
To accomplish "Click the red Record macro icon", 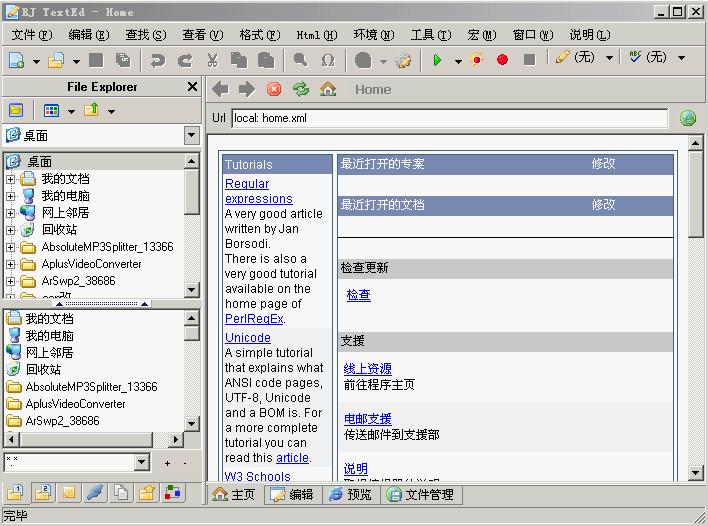I will click(x=502, y=60).
